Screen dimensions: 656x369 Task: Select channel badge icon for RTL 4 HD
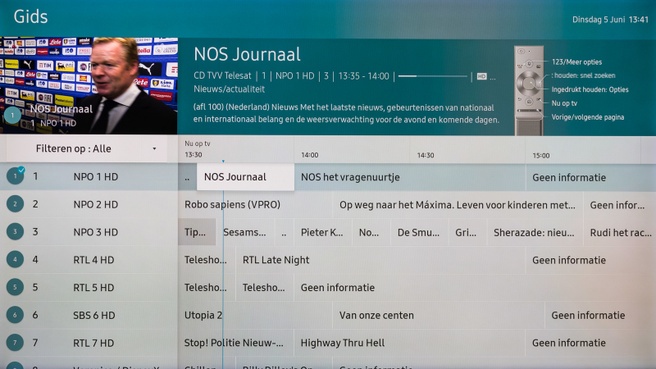(15, 259)
